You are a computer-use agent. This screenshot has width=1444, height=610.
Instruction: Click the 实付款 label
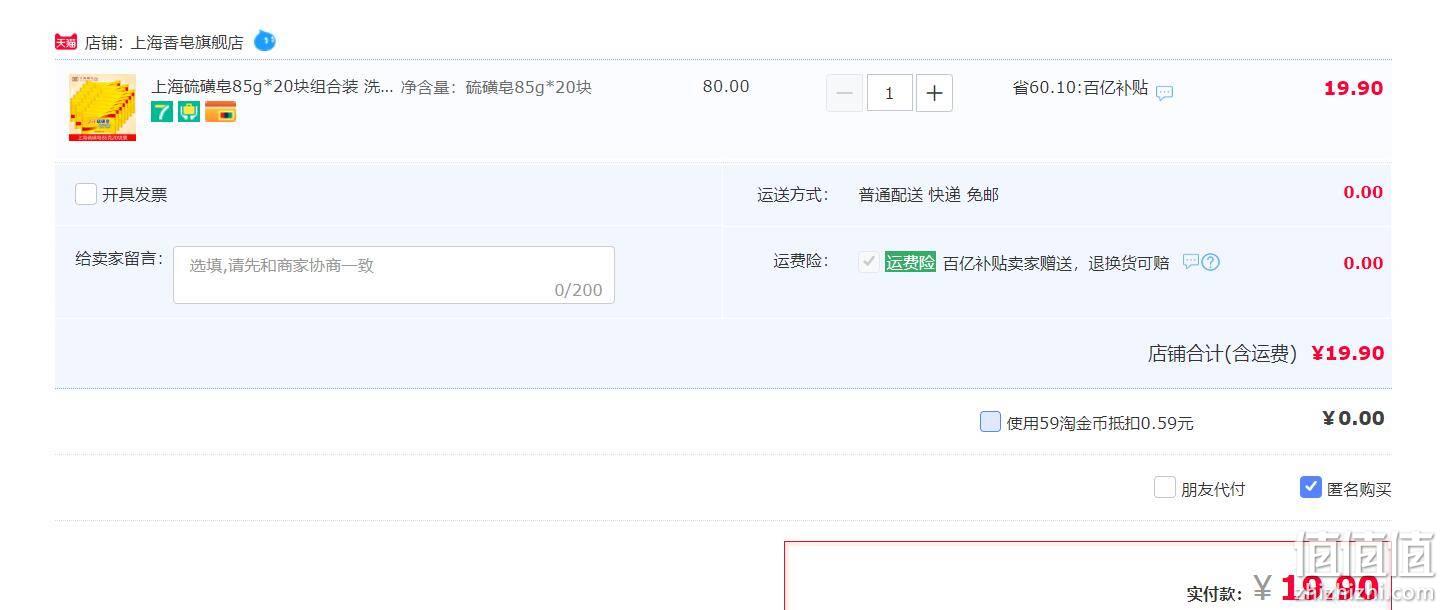[x=1215, y=594]
